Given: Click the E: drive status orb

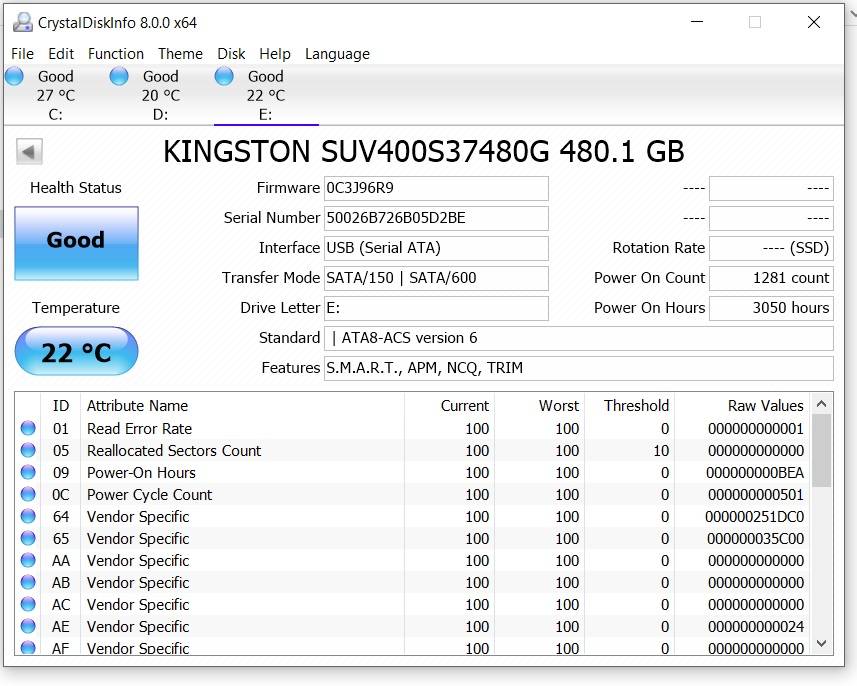Looking at the screenshot, I should pyautogui.click(x=224, y=77).
